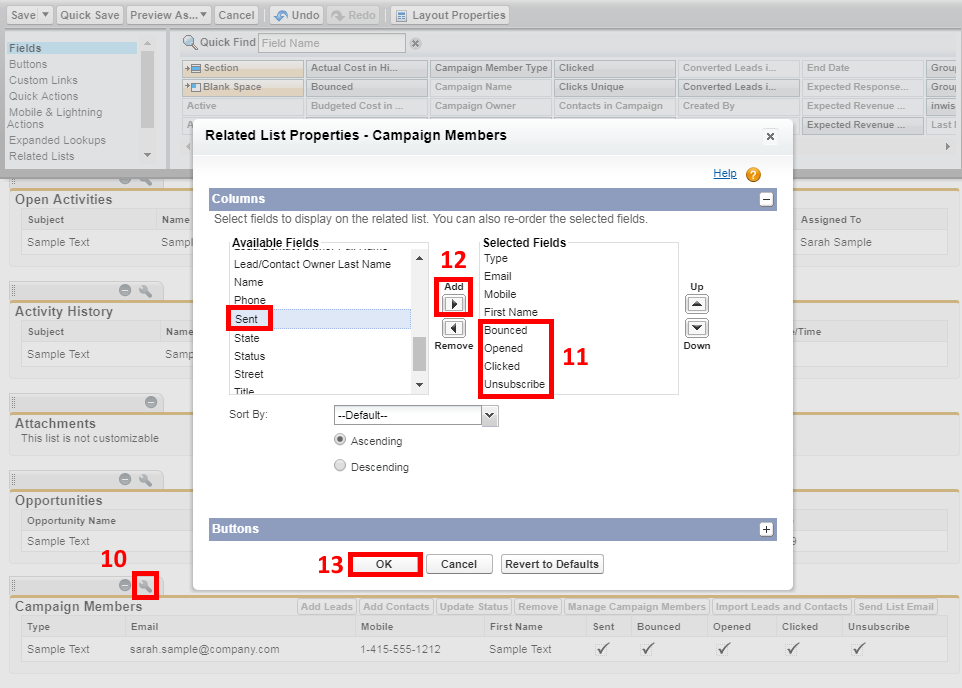This screenshot has width=962, height=688.
Task: Click the Blank Space palette item
Action: coord(243,87)
